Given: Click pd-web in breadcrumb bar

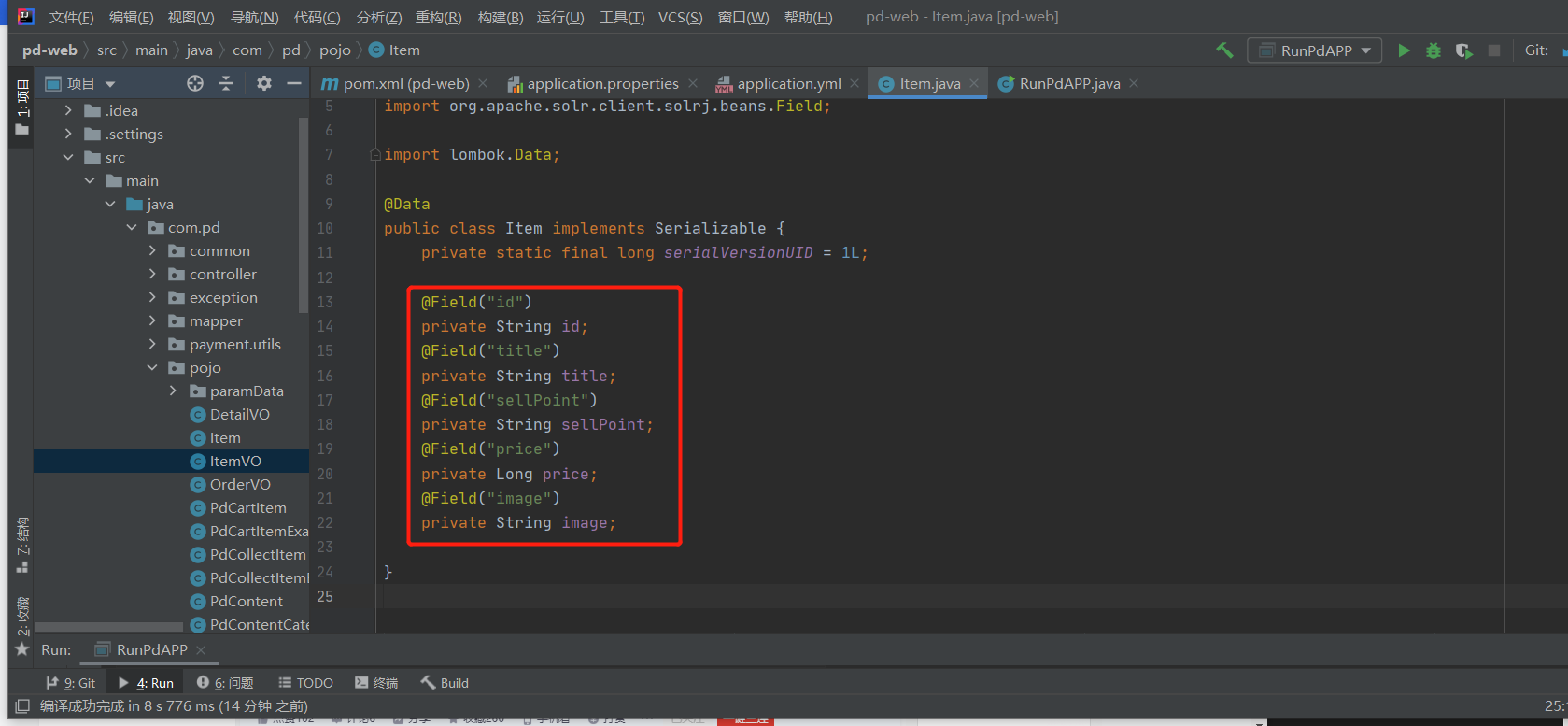Looking at the screenshot, I should [49, 50].
